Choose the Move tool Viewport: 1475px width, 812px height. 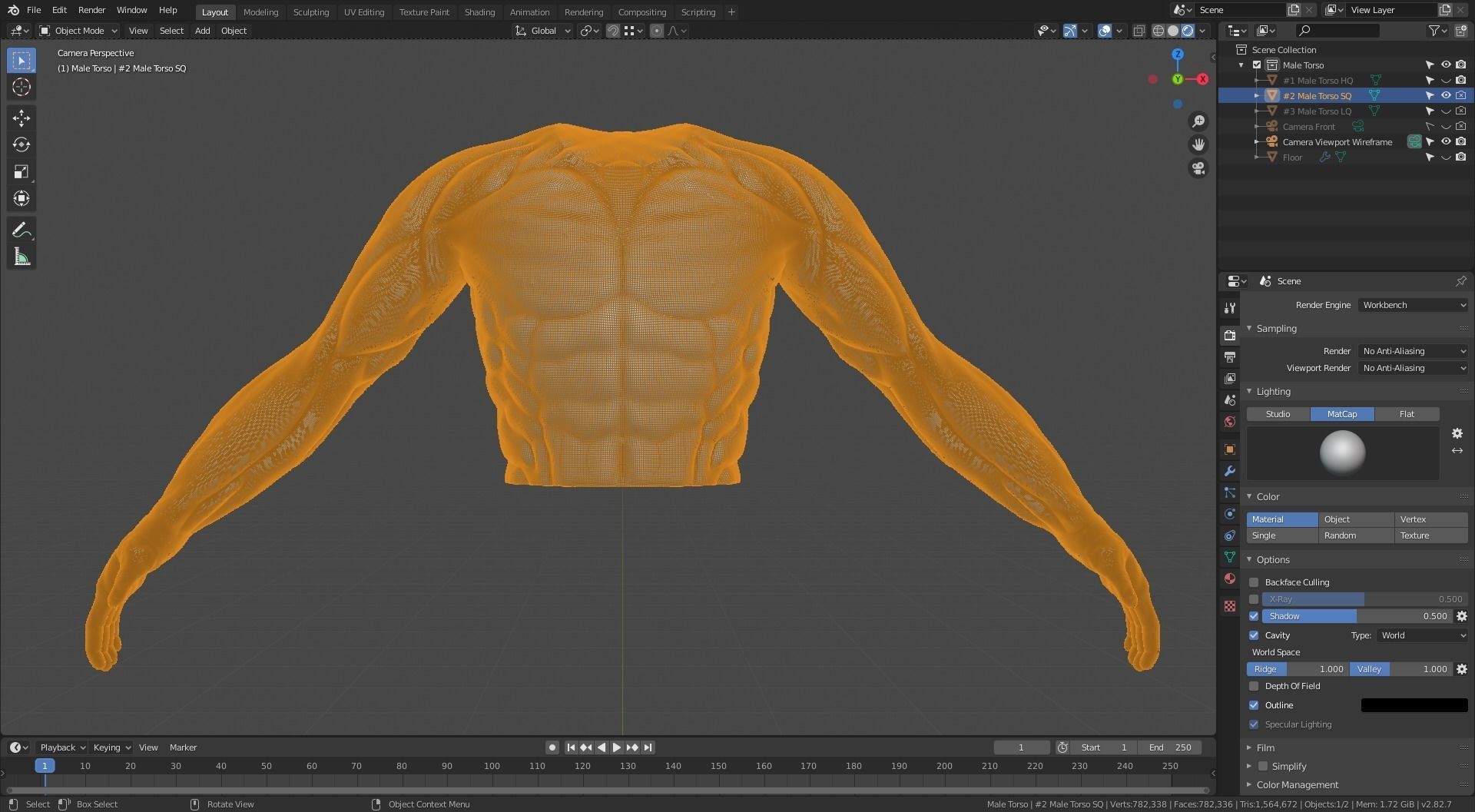click(22, 118)
